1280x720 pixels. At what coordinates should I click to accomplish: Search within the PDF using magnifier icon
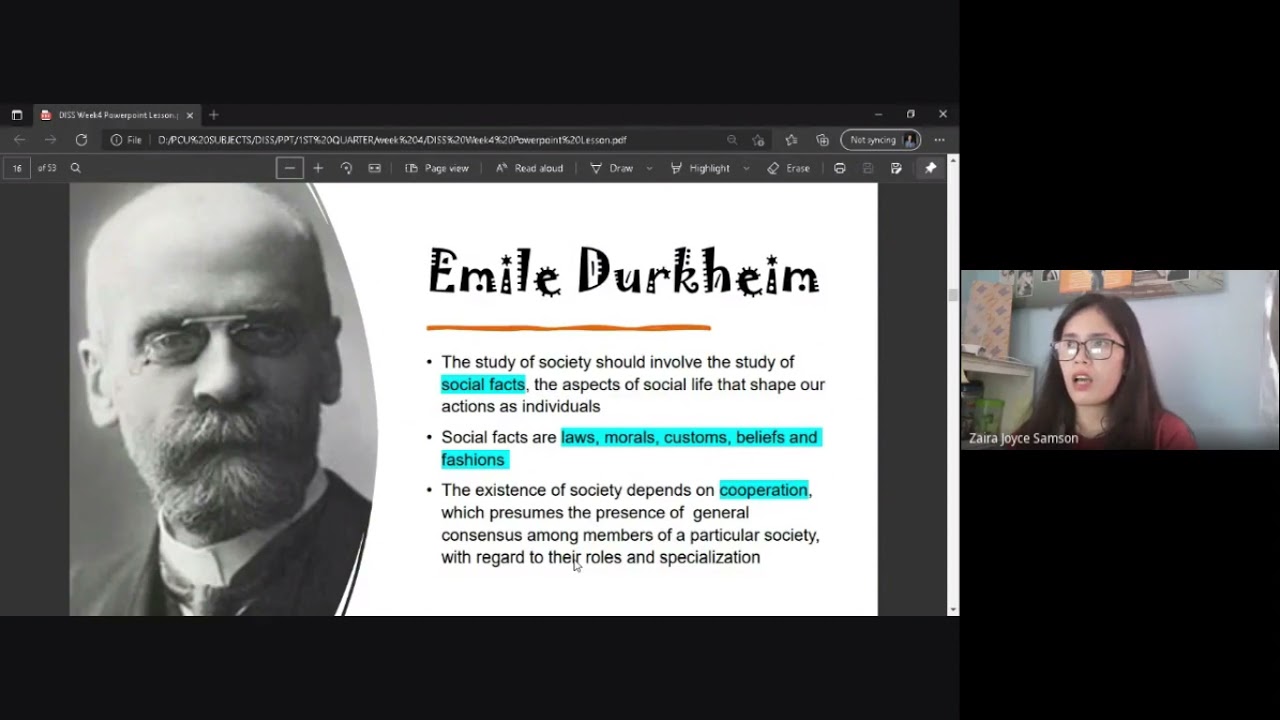[75, 168]
